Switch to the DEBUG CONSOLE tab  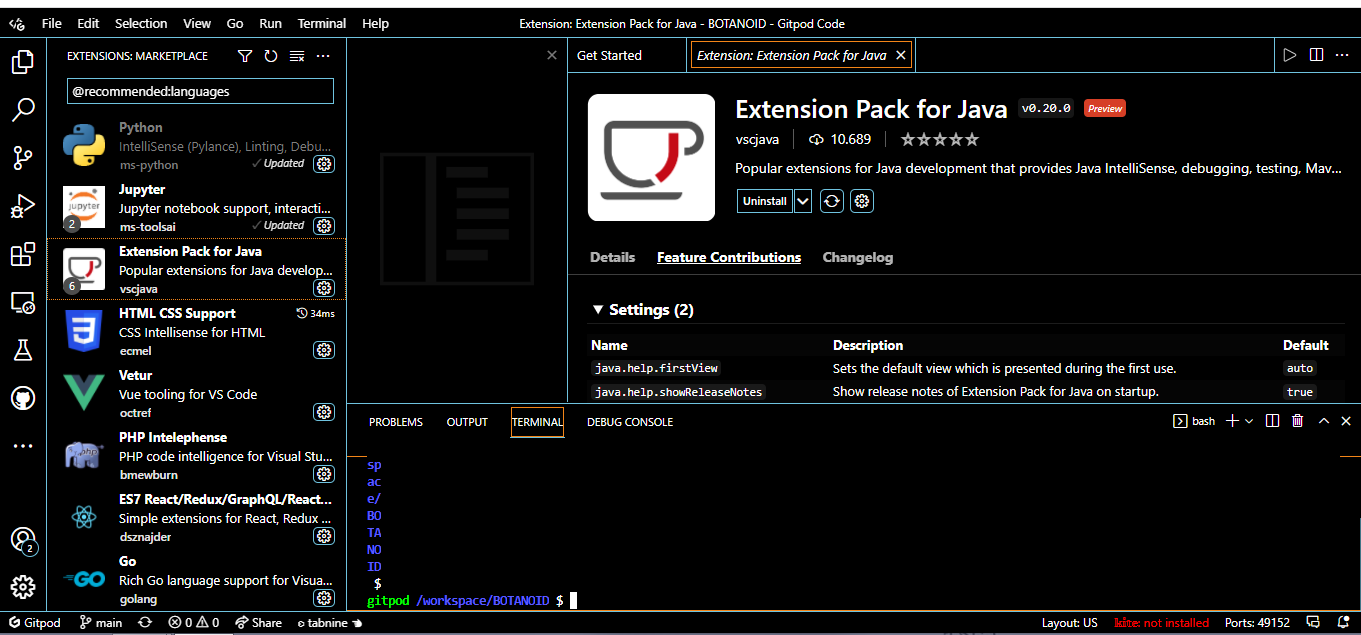[630, 422]
